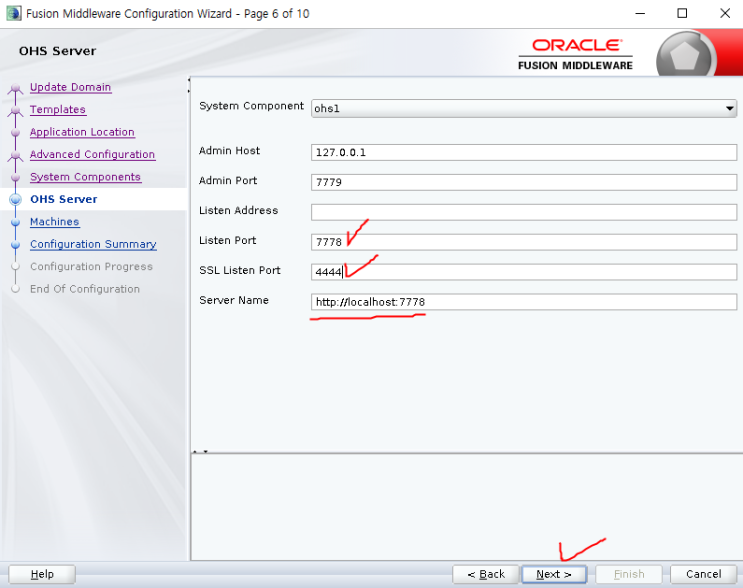743x588 pixels.
Task: Click the SSL Listen Port label
Action: 240,270
